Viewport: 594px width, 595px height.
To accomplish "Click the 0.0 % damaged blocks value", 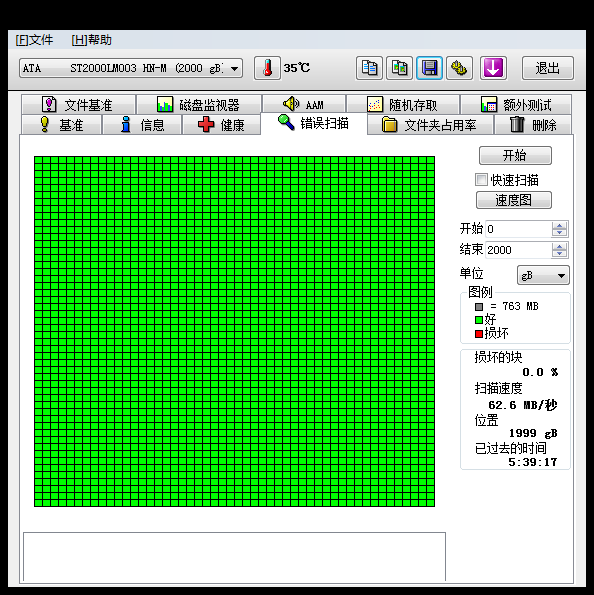I will (540, 372).
